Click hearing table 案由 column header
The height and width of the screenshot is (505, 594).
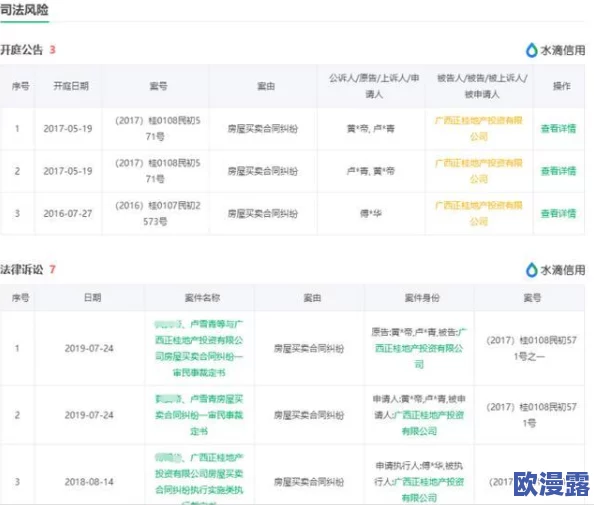point(266,86)
